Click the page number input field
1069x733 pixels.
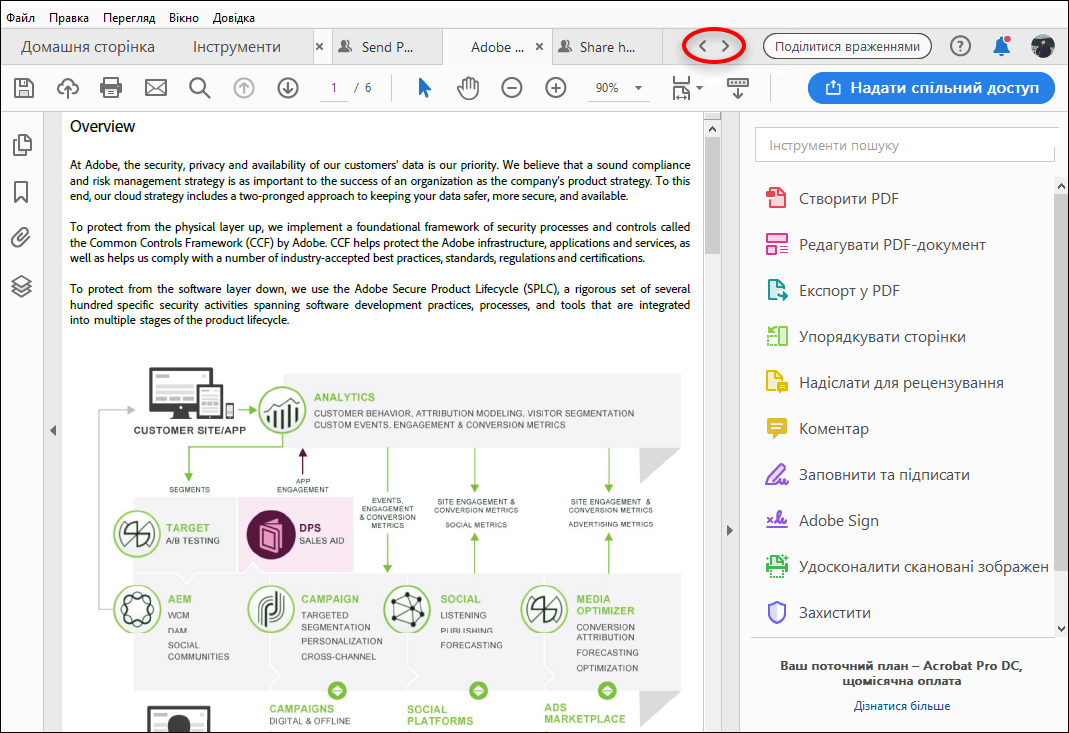[x=333, y=88]
